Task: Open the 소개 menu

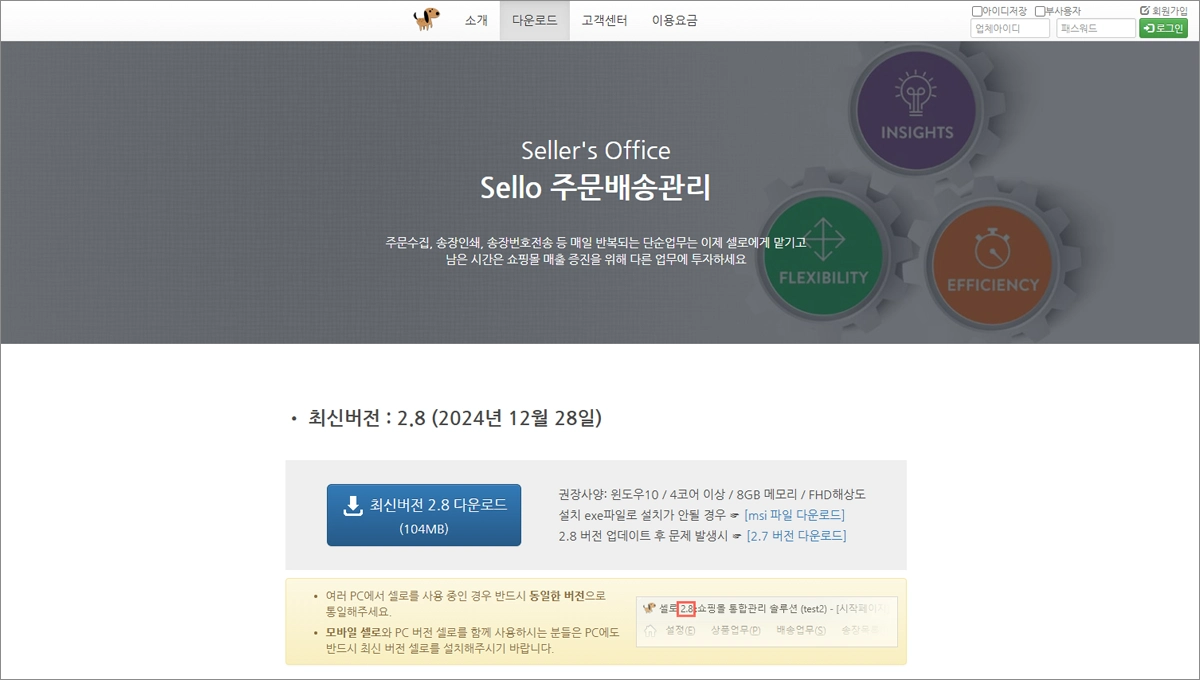Action: point(476,20)
